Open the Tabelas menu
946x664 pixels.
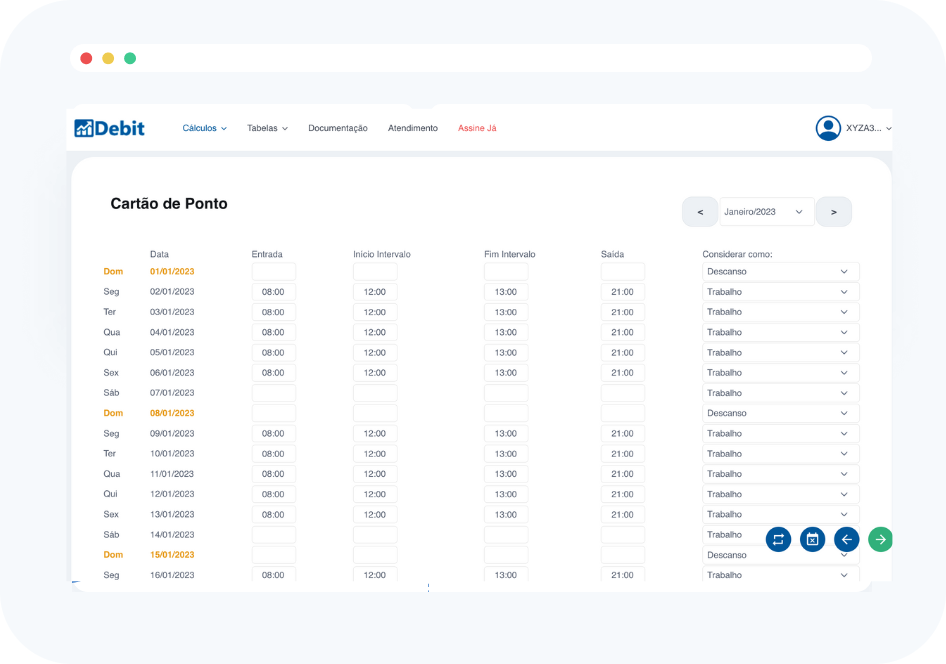coord(267,129)
